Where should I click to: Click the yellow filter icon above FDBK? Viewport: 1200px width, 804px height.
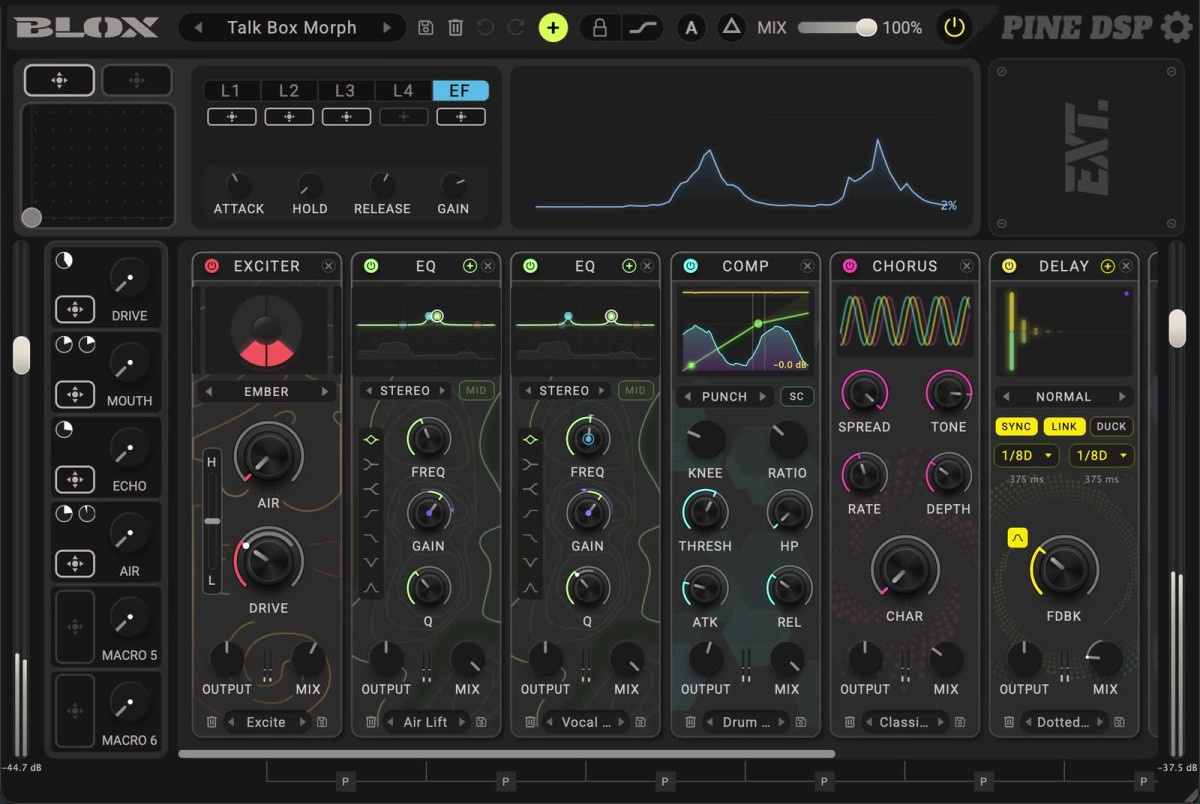click(1017, 538)
